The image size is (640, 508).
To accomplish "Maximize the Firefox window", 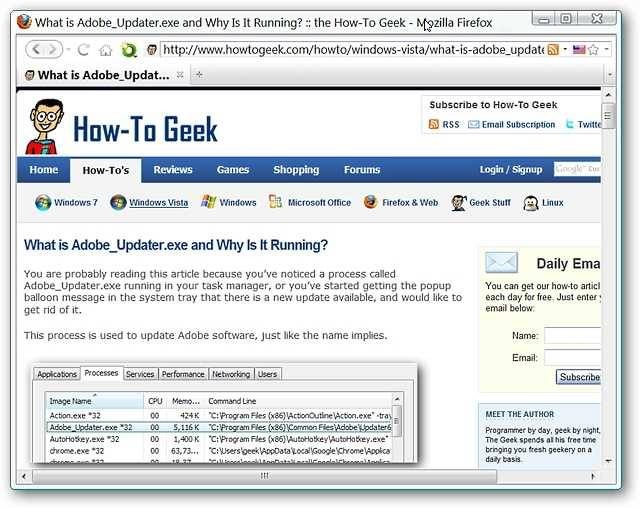I will click(566, 18).
